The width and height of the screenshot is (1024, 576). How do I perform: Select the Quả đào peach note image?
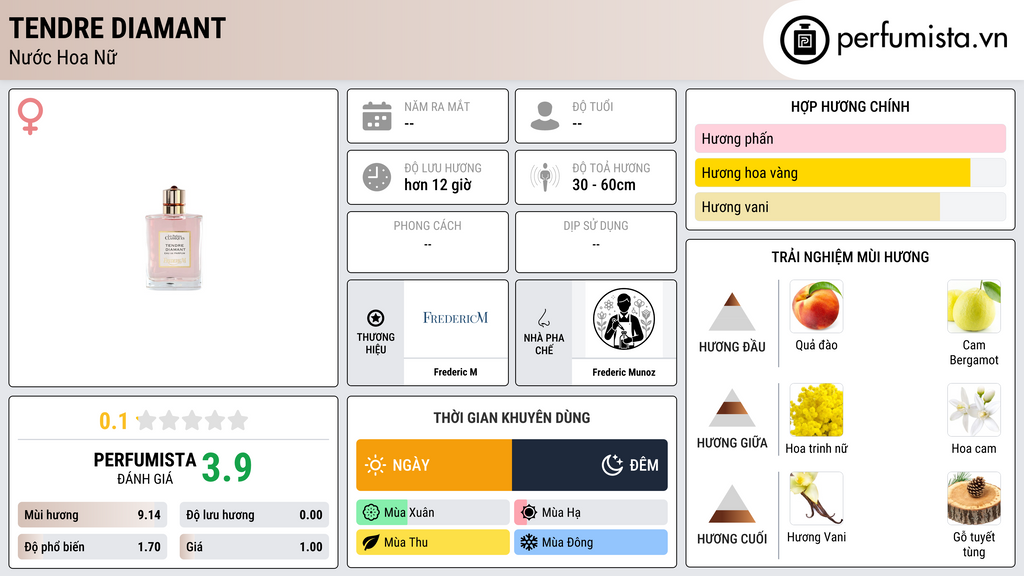pos(816,307)
